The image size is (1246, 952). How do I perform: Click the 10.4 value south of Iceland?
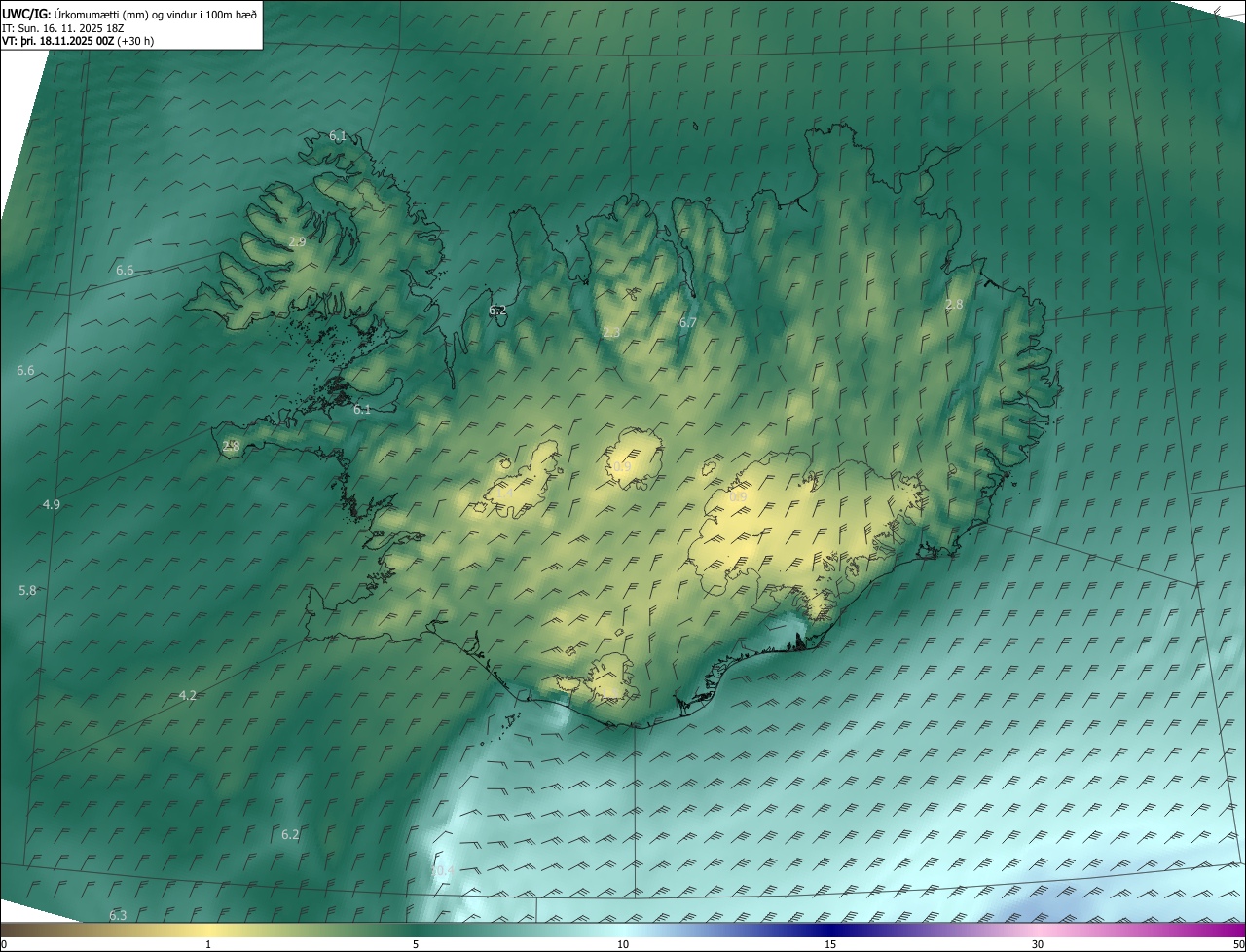(443, 870)
